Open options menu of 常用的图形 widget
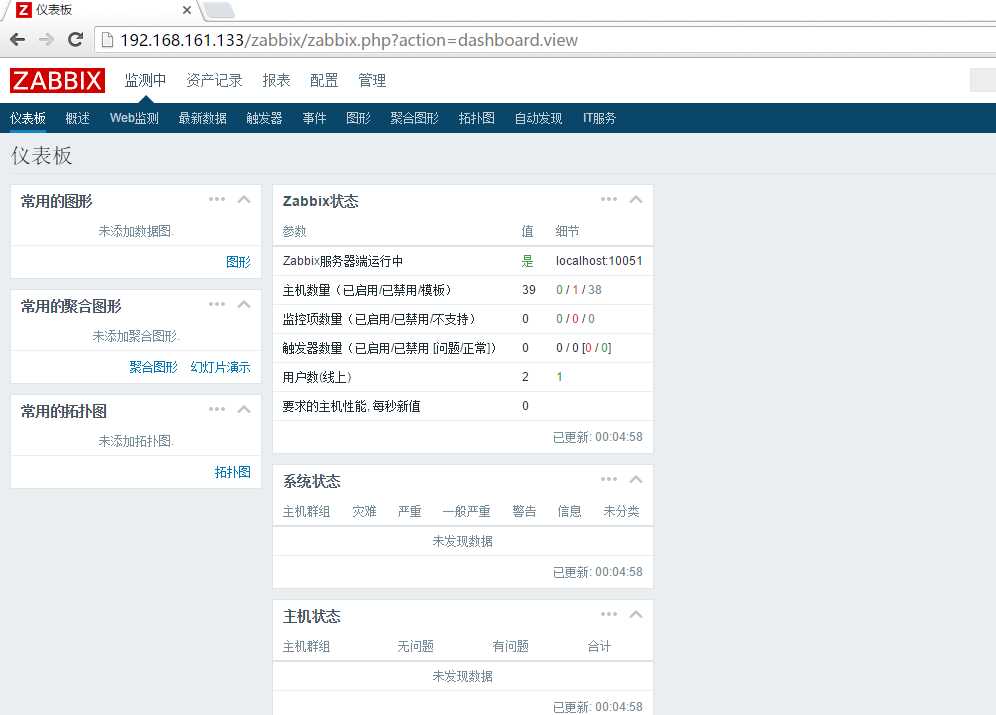The image size is (996, 715). point(217,199)
